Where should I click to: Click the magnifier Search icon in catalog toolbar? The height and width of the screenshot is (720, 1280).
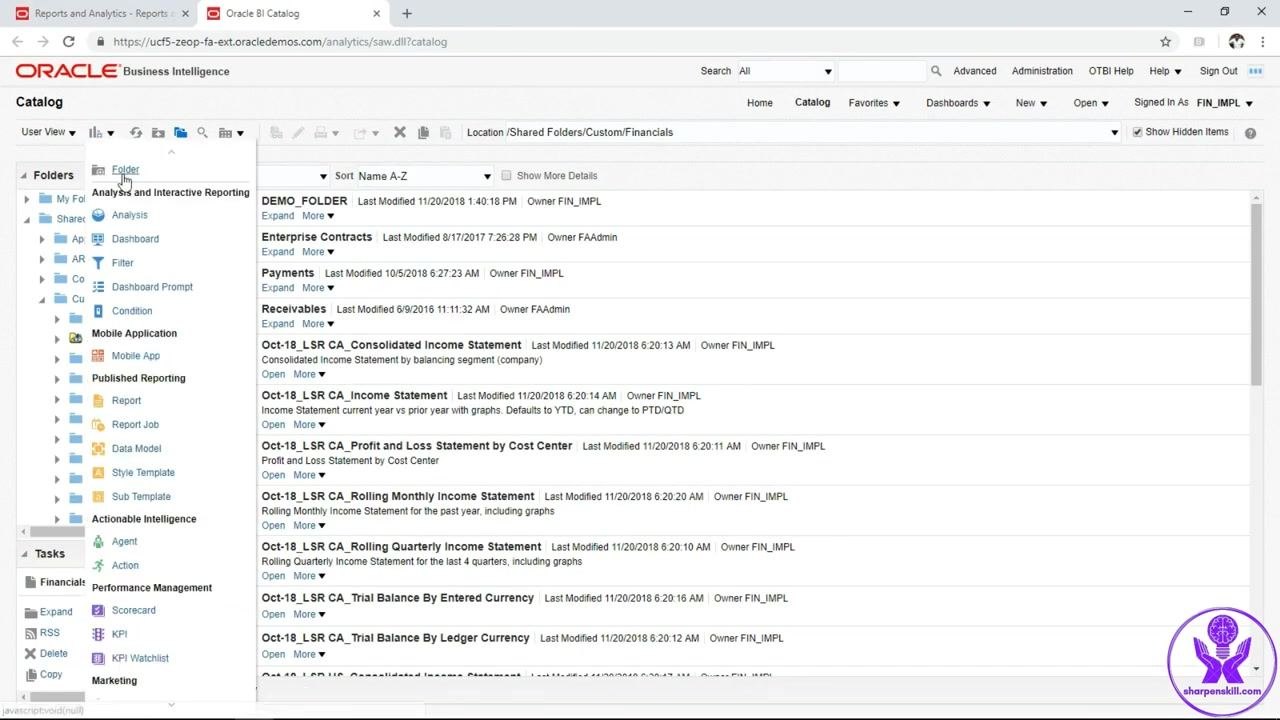coord(202,132)
